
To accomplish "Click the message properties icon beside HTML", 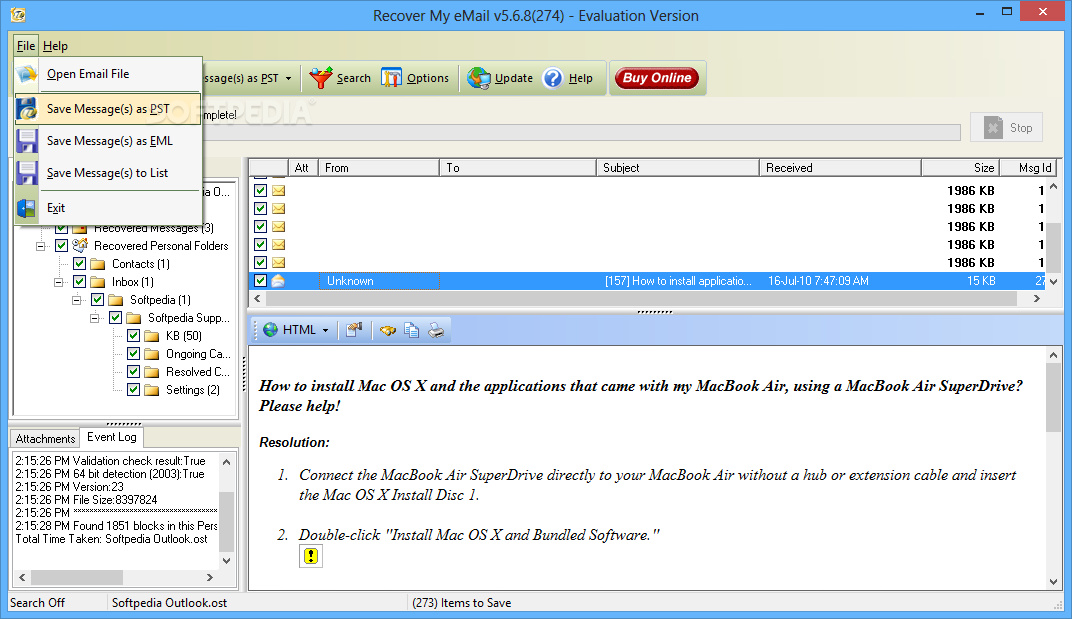I will click(x=354, y=330).
